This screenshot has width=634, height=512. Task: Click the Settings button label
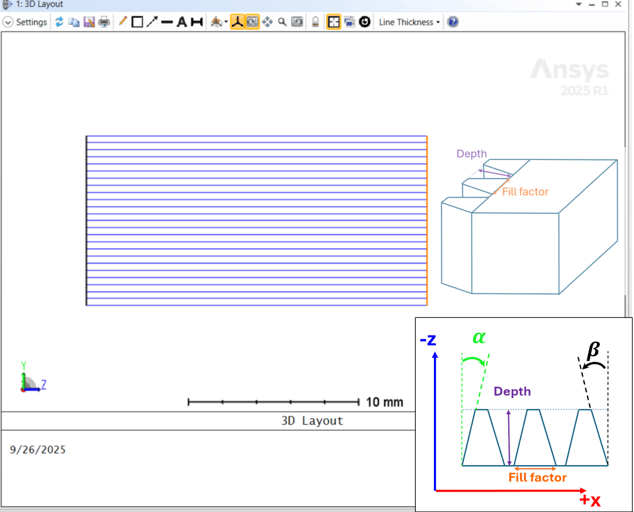click(31, 22)
